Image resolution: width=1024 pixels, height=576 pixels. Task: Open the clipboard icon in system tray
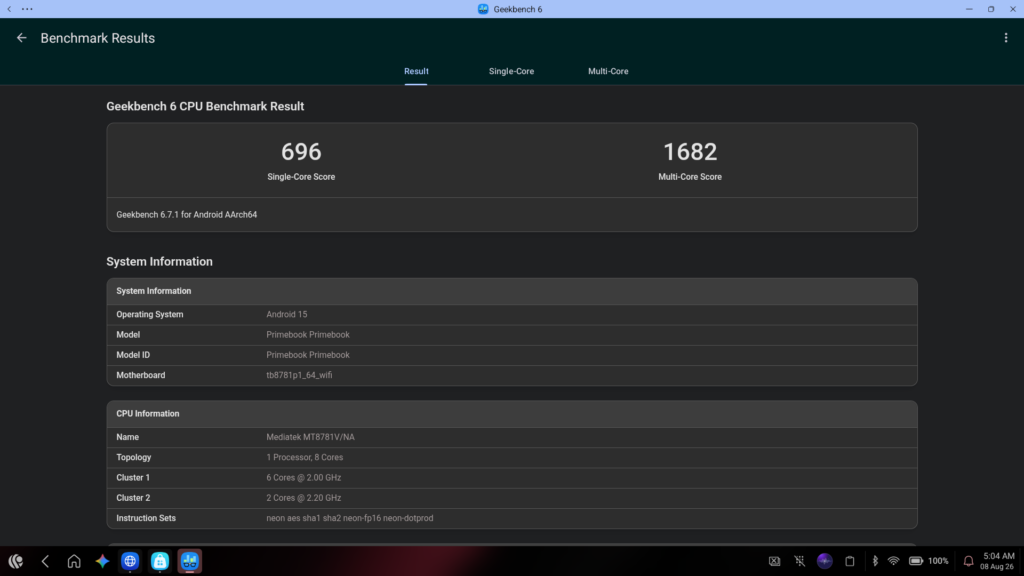point(850,561)
